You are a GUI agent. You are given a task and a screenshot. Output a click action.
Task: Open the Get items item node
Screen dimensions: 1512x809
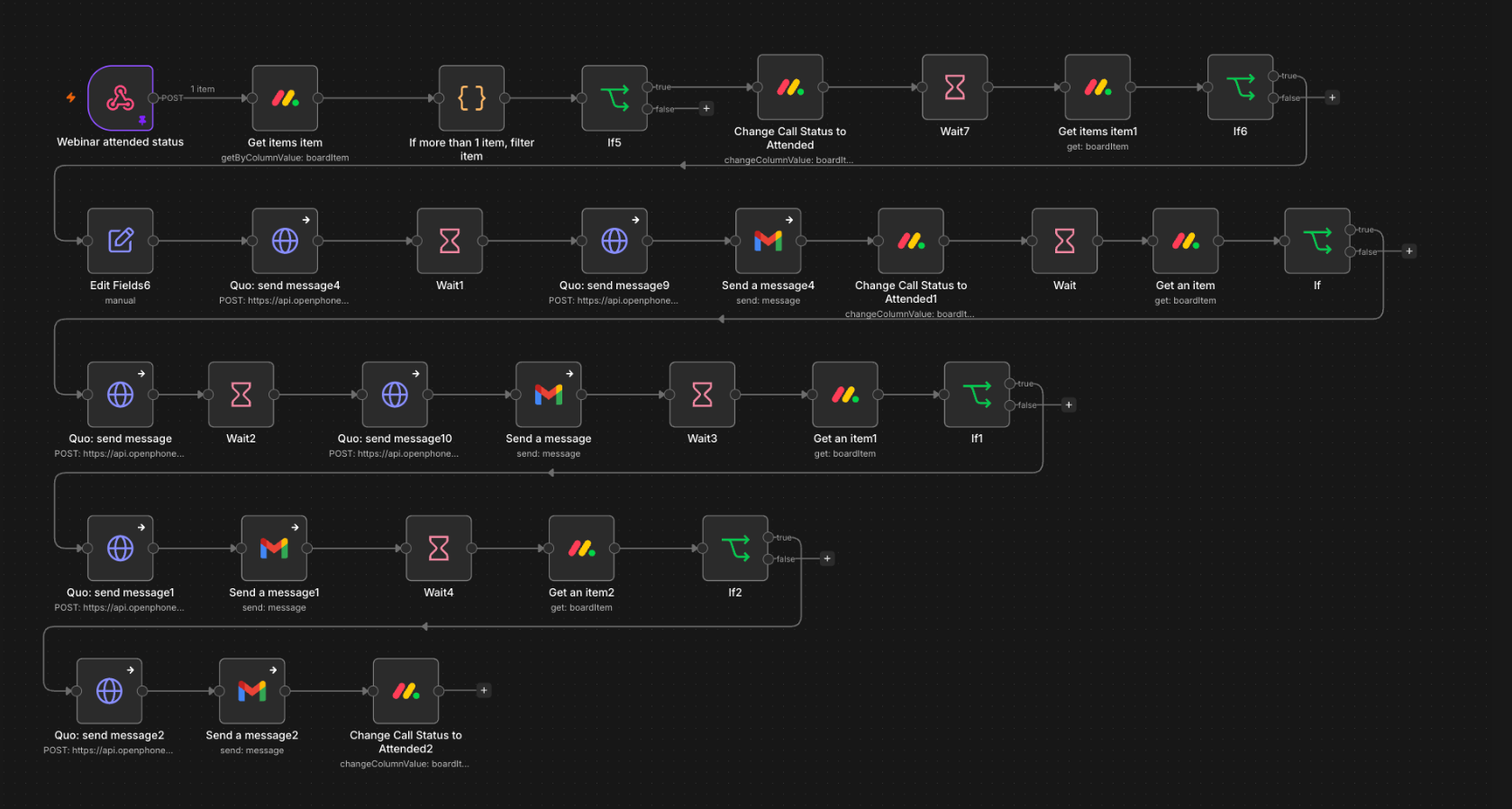[285, 98]
